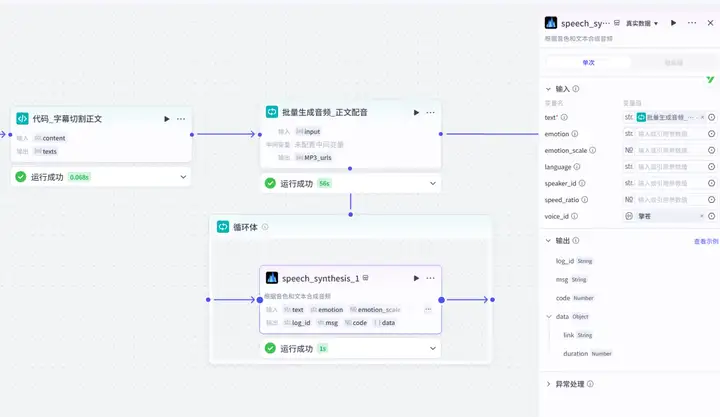Expand the 运行成功 1s result row
Screen dimensions: 720x417
433,349
